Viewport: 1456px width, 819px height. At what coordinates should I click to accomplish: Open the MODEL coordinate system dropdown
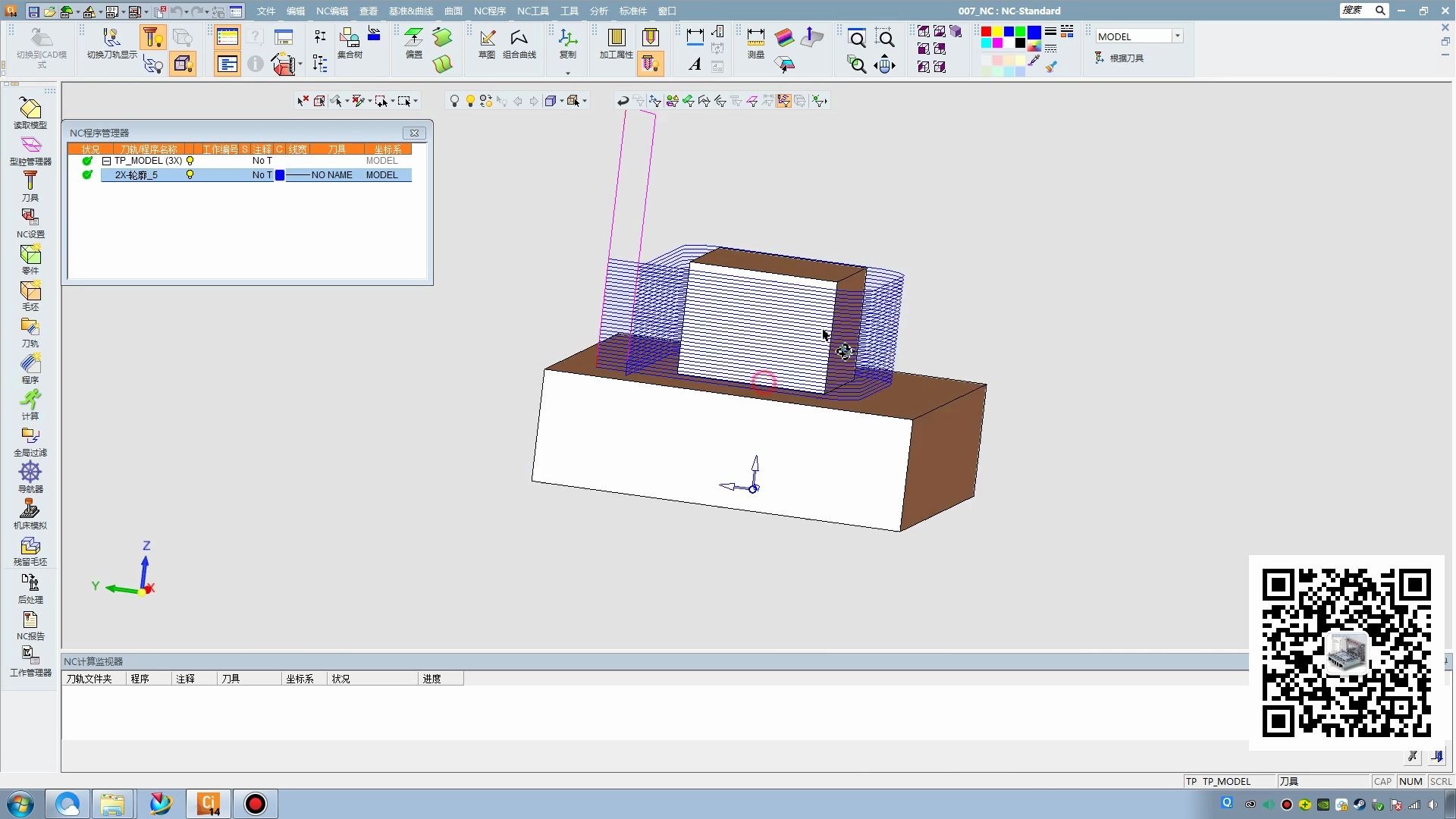pyautogui.click(x=1177, y=36)
